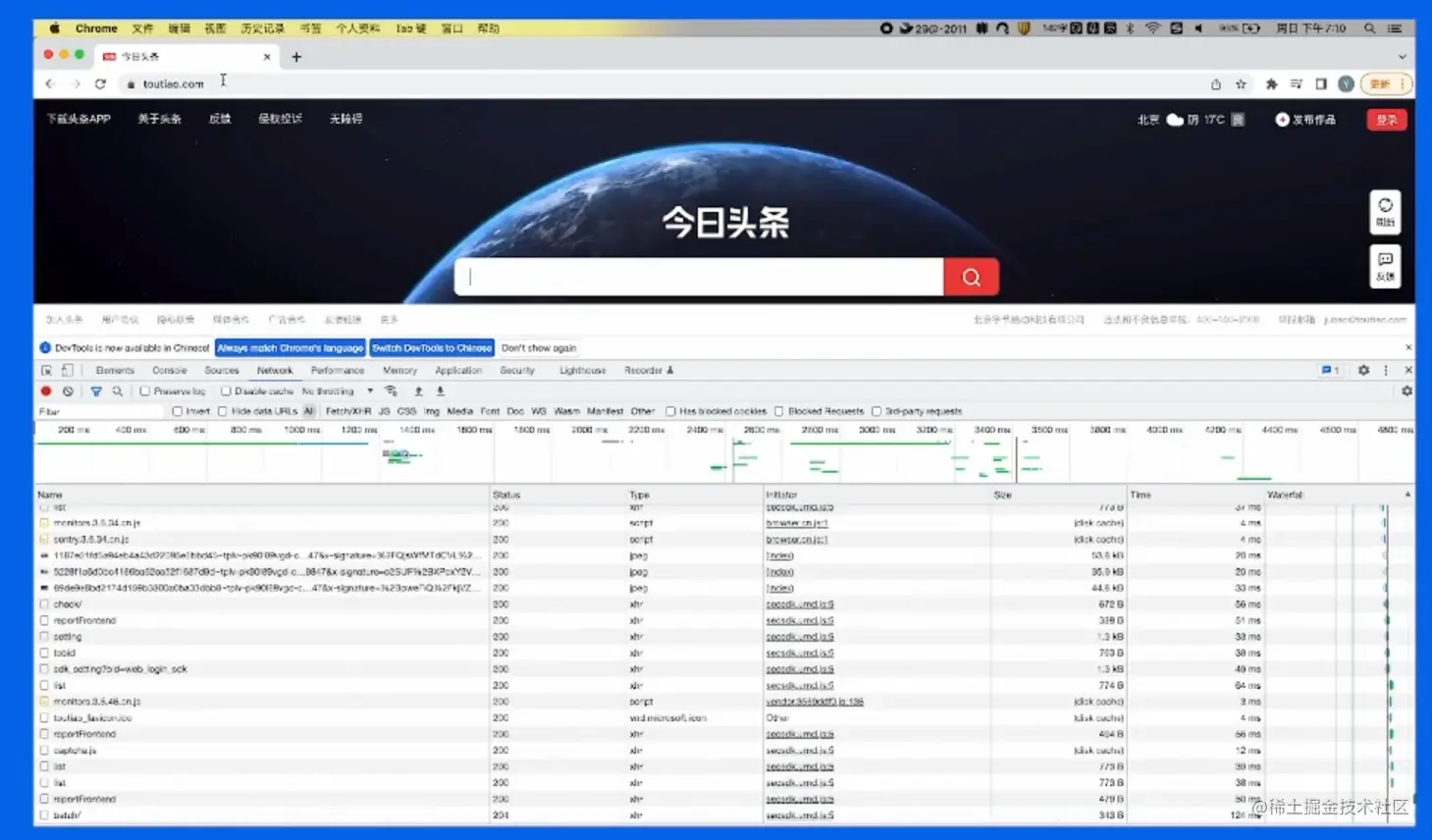The image size is (1432, 840).
Task: Switch to the Elements tab
Action: click(x=115, y=371)
